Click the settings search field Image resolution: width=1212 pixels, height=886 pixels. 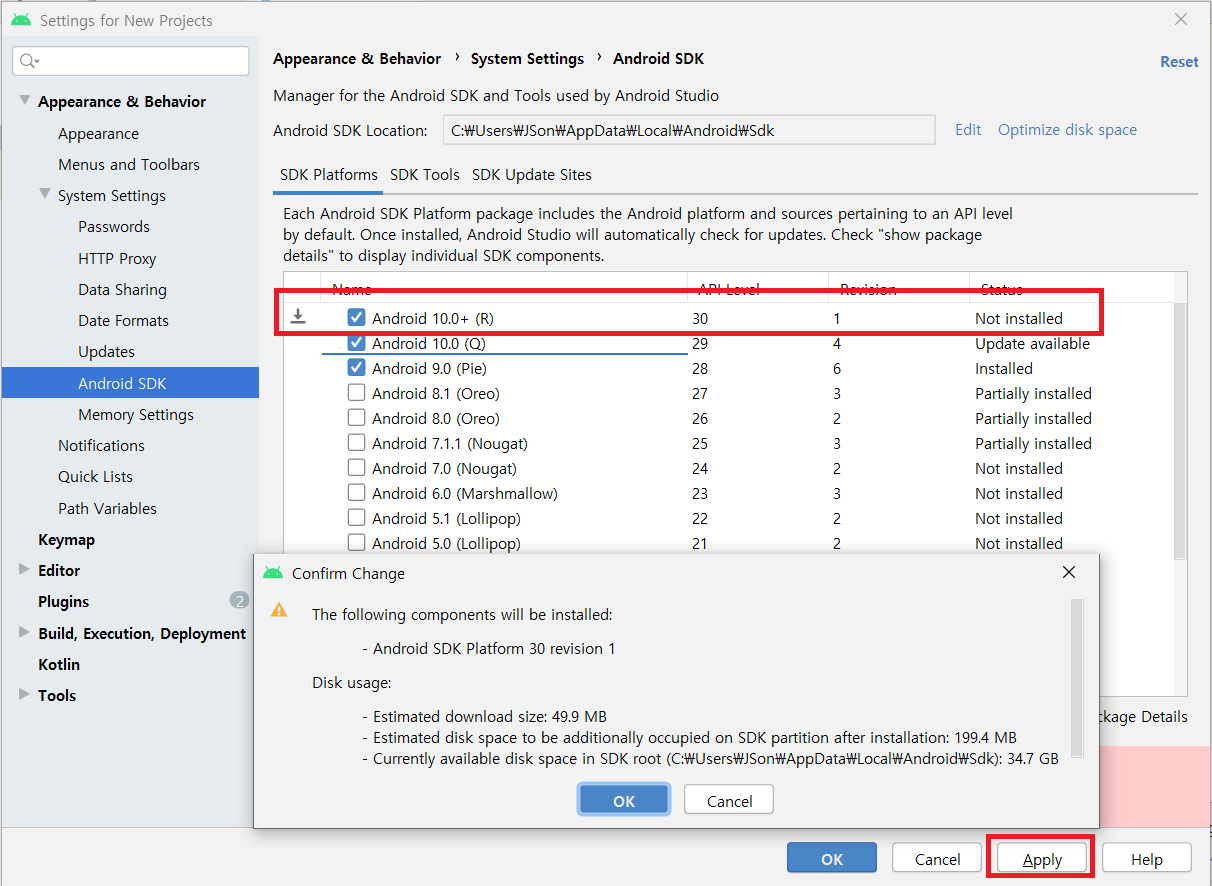tap(131, 61)
